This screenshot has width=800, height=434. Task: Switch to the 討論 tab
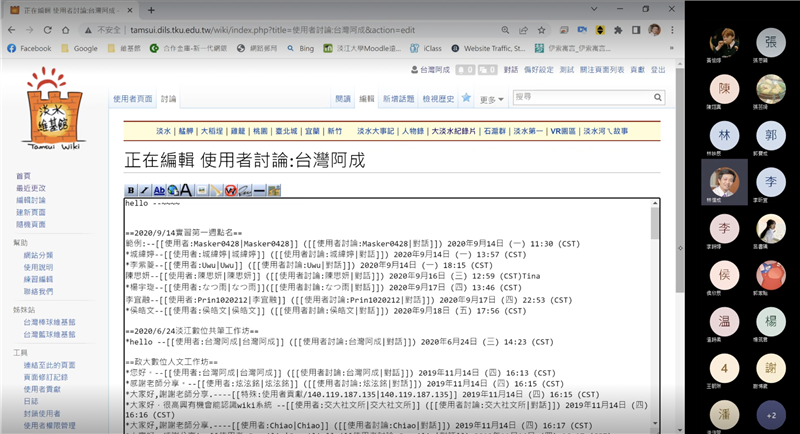click(169, 99)
